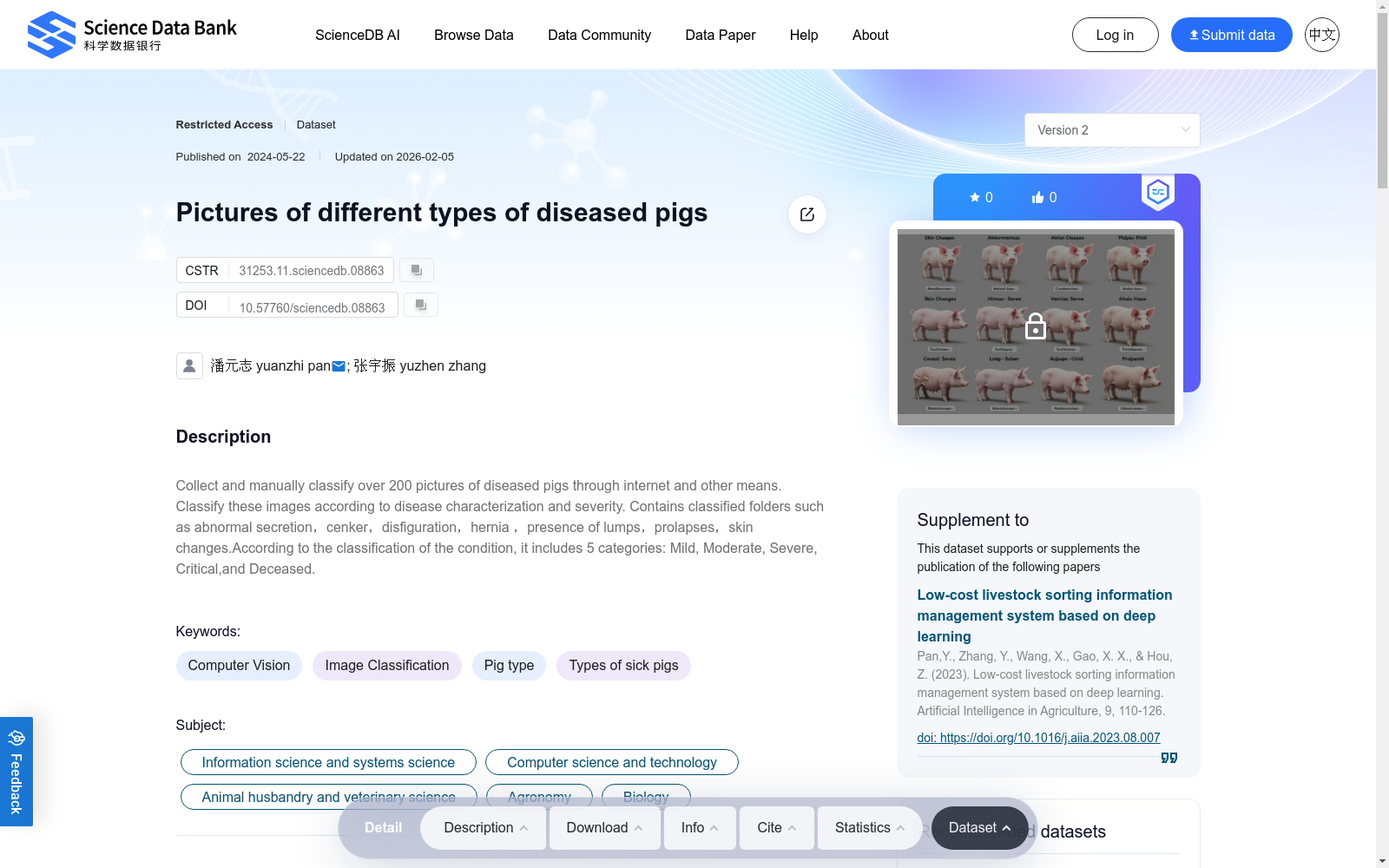The width and height of the screenshot is (1389, 868).
Task: Switch language to 中文
Action: (1322, 35)
